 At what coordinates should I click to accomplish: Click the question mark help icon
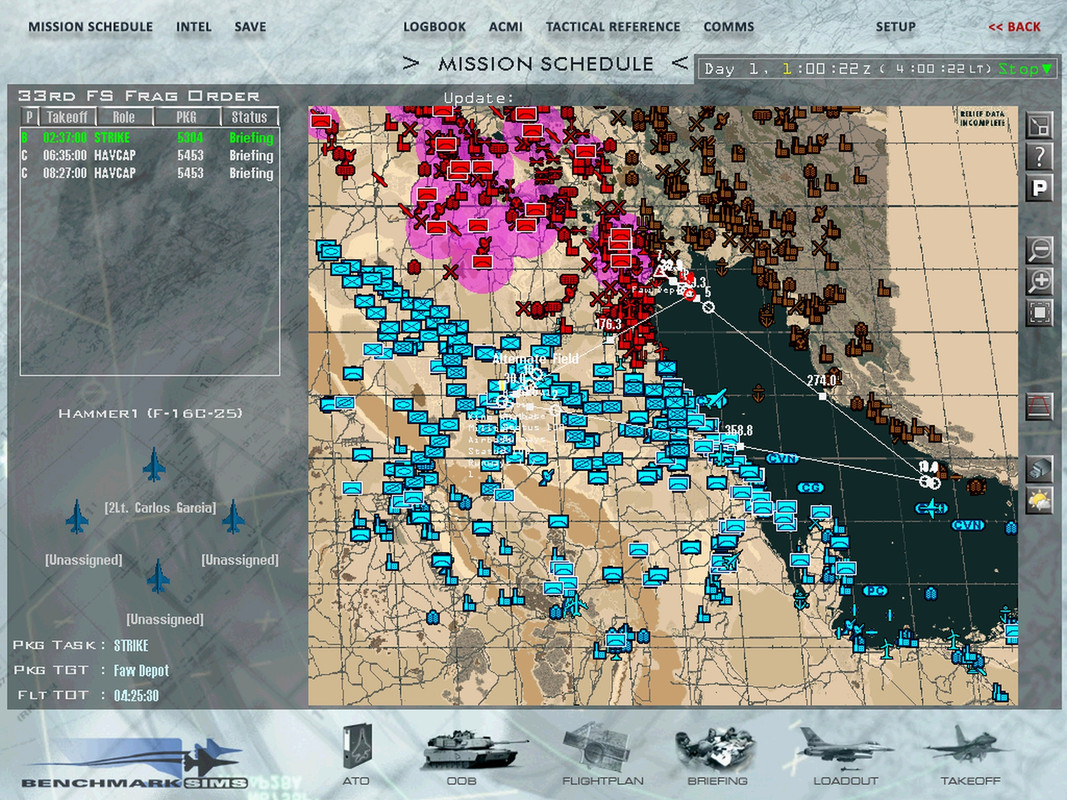(1039, 156)
